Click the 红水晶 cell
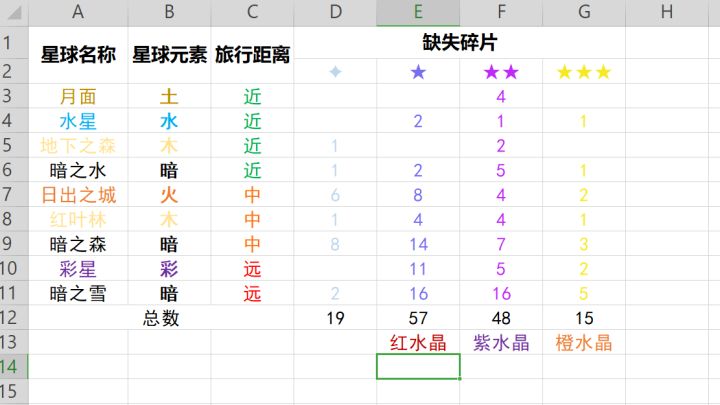 (418, 342)
